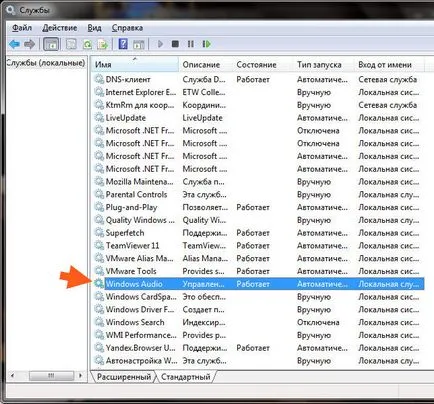The width and height of the screenshot is (434, 404).
Task: Click gear icon next to Parental Controls
Action: (x=99, y=194)
